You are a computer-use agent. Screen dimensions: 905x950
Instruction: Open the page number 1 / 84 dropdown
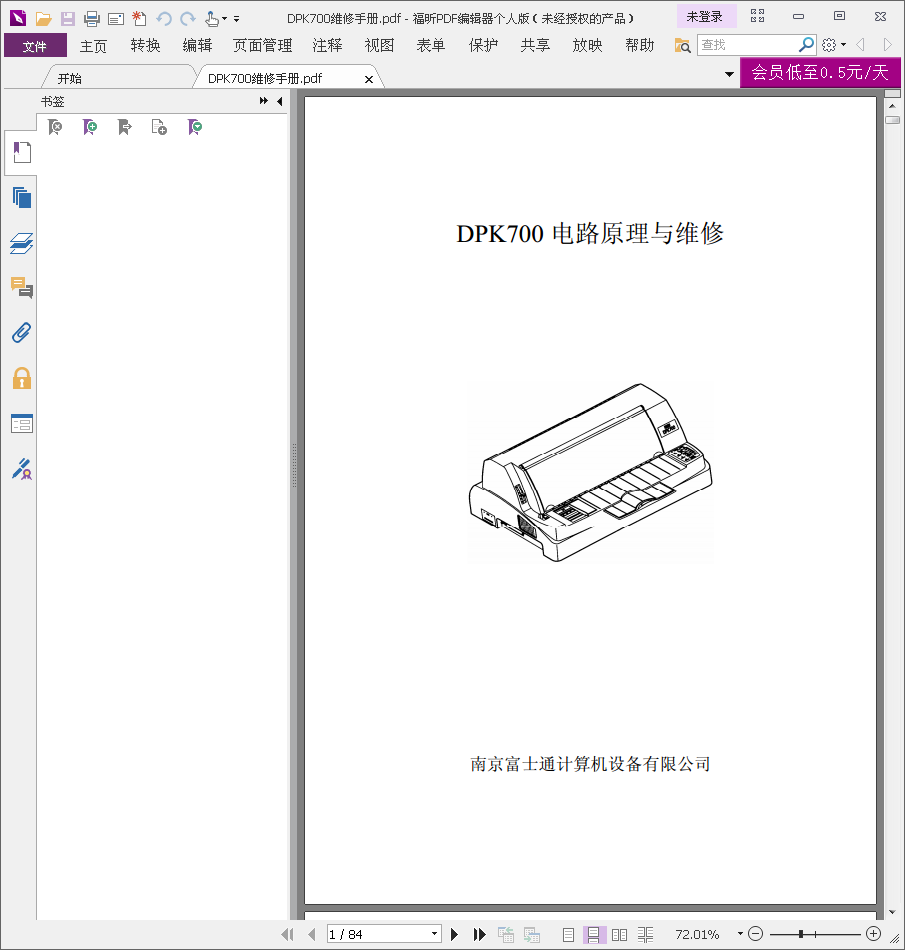[434, 934]
